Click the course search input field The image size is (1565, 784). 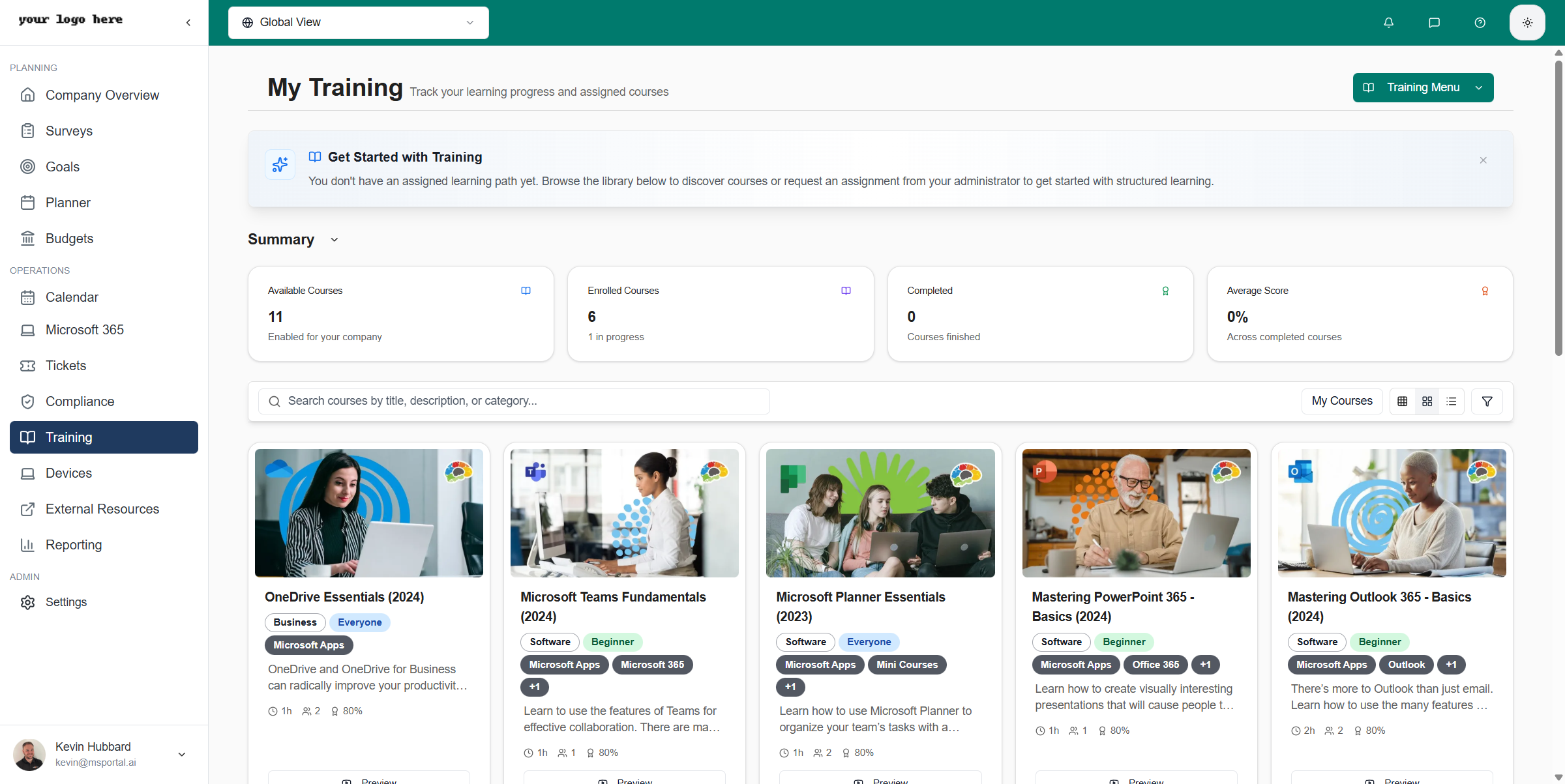point(515,401)
